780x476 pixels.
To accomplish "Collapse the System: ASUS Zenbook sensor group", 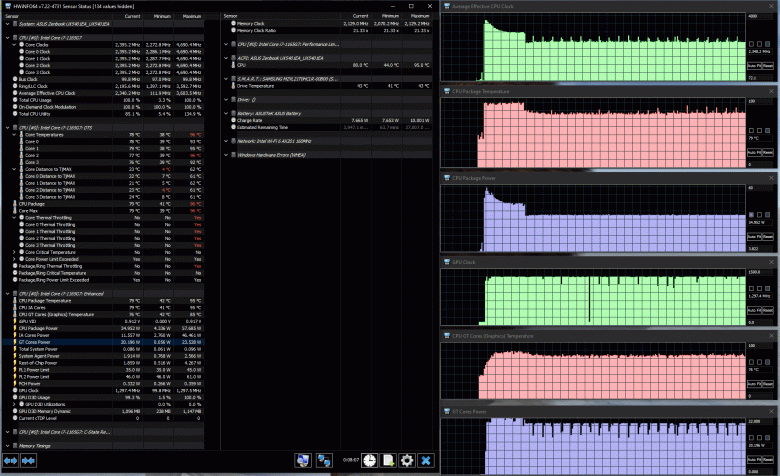I will click(x=7, y=23).
